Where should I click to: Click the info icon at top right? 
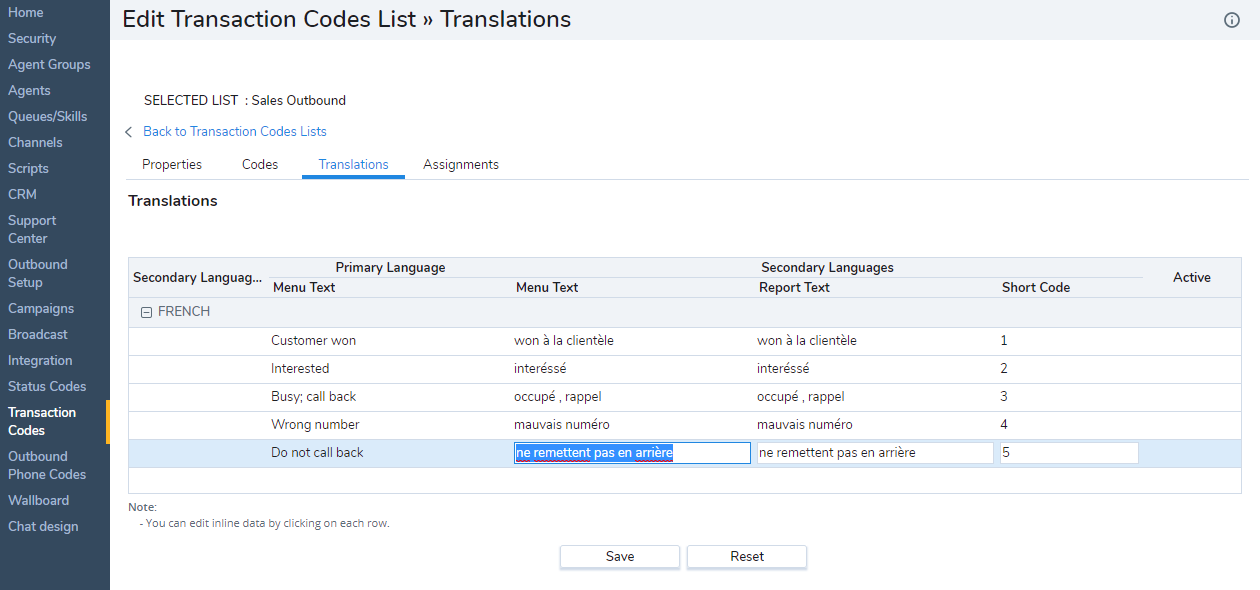1232,20
